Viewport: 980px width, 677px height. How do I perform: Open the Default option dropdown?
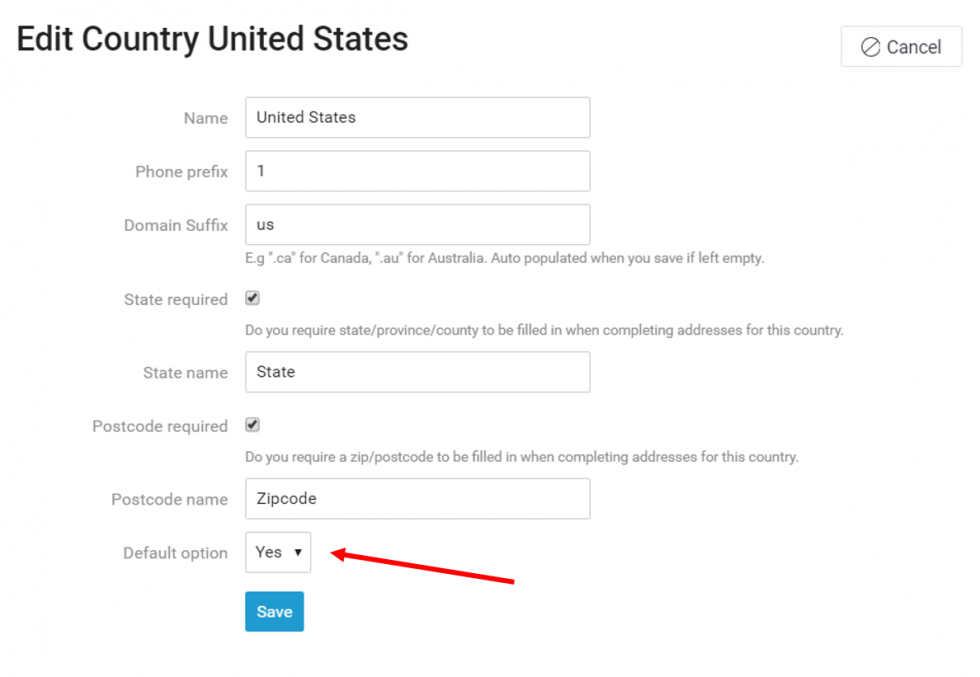click(278, 552)
